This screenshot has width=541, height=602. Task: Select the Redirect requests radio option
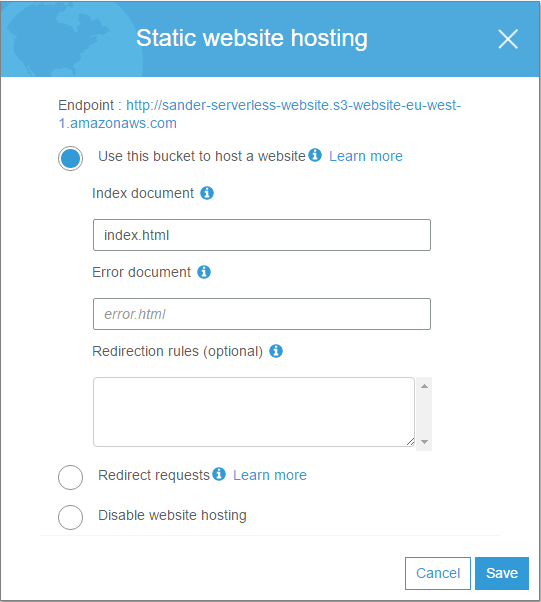tap(70, 477)
